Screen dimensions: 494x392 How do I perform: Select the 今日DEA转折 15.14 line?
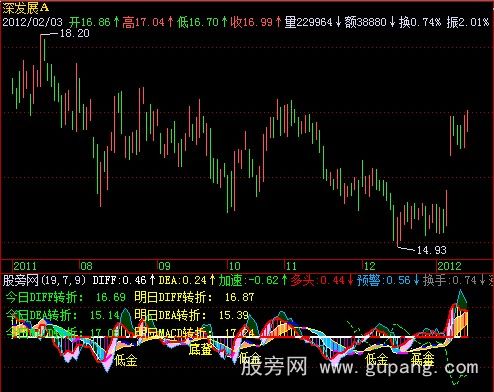point(62,315)
